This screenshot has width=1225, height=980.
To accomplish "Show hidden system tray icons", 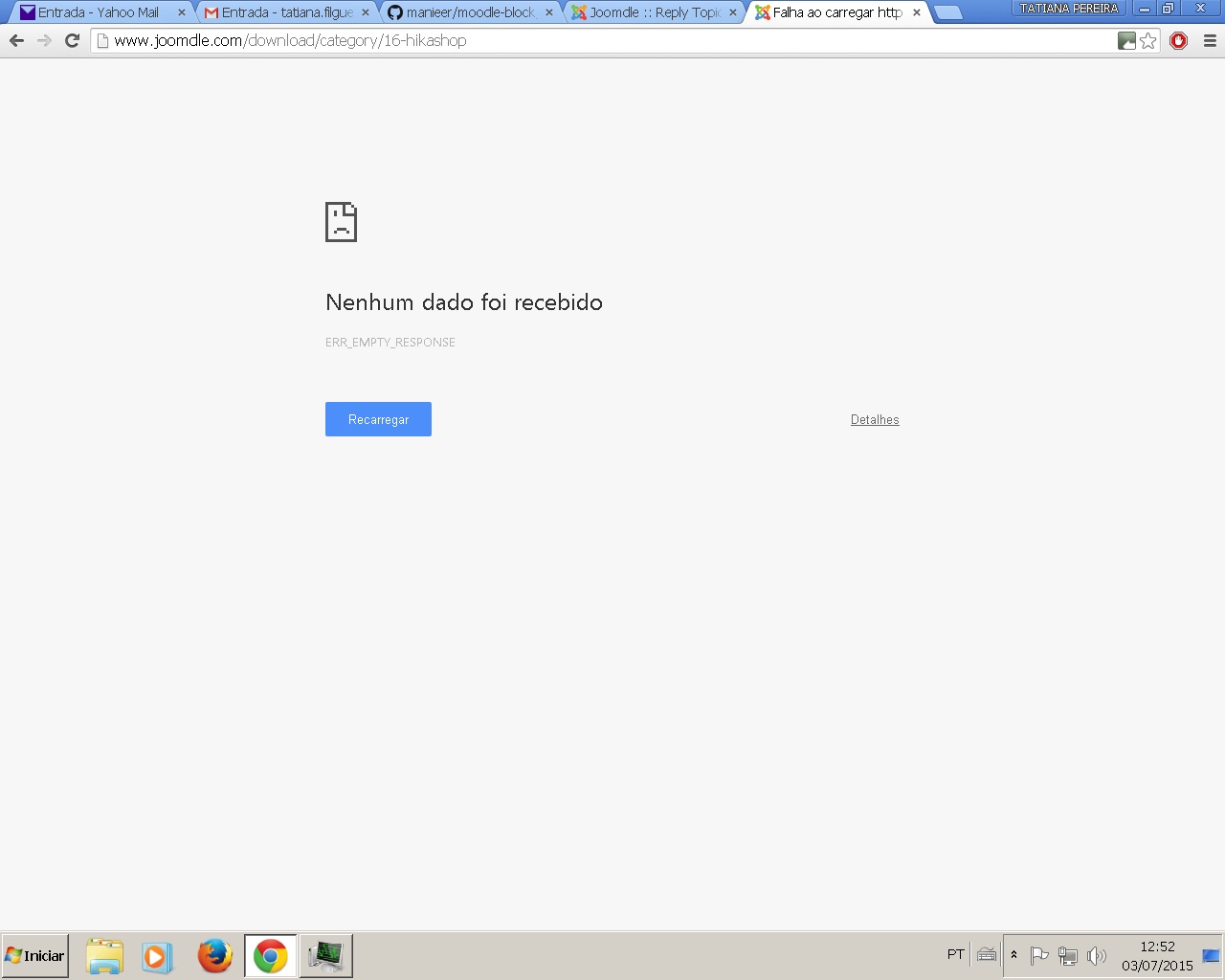I will (1013, 955).
